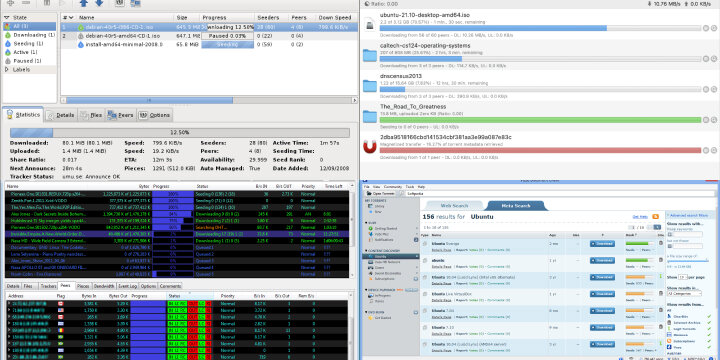This screenshot has height=360, width=720.
Task: Reveal The_Road_To_Greatness files in Transmission
Action: 714,120
